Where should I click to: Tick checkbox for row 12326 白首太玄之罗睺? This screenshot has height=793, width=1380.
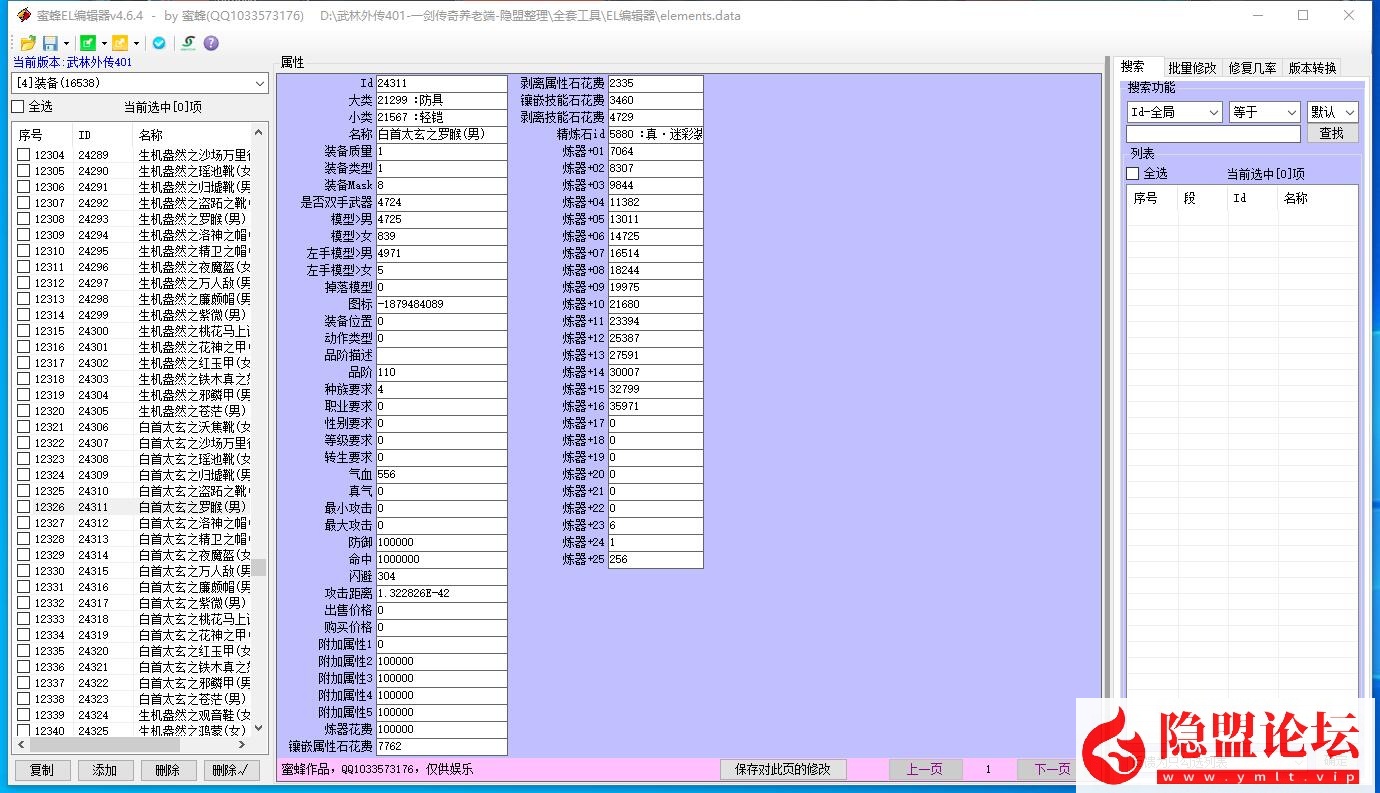(24, 507)
